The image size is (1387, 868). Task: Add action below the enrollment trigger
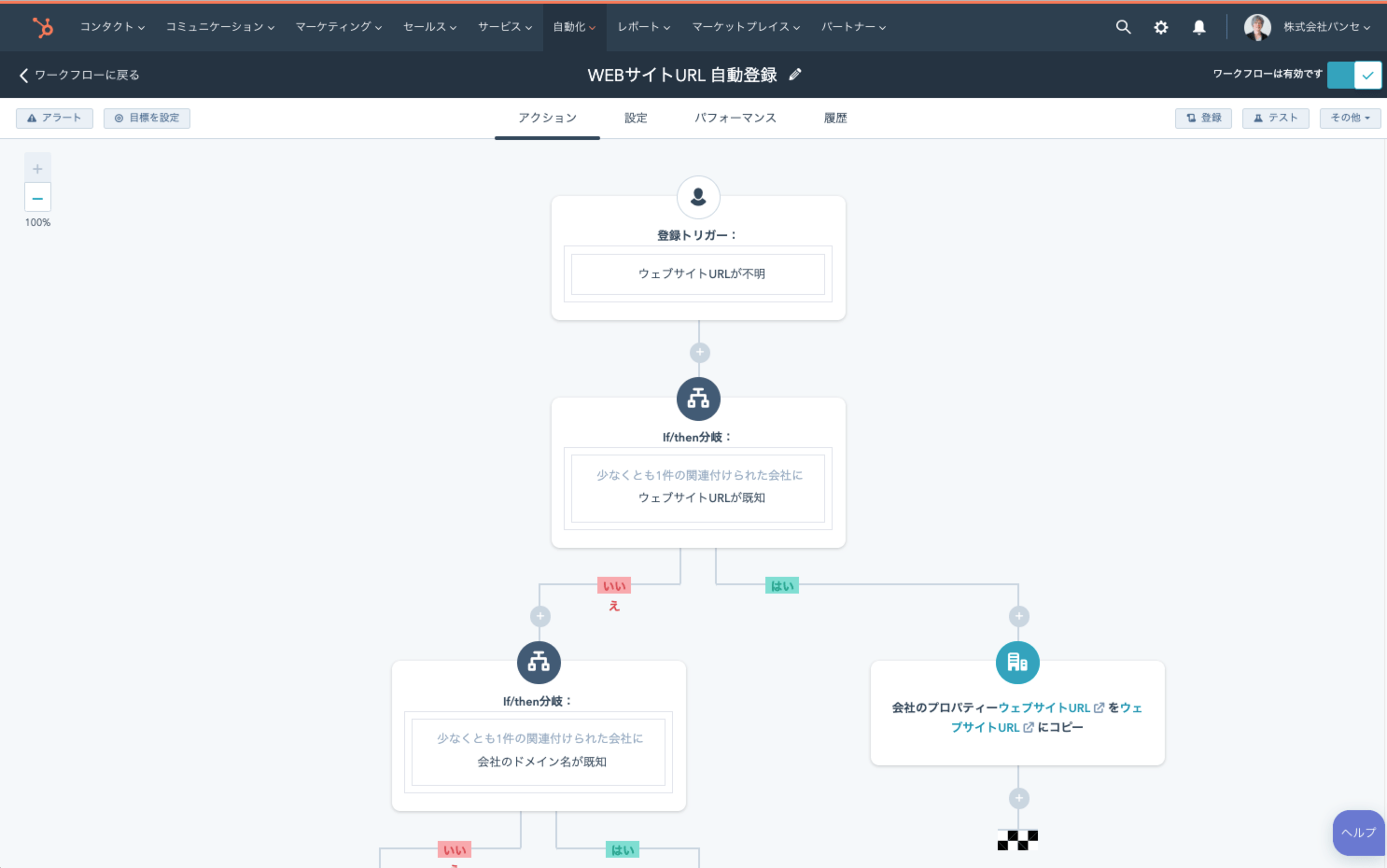[699, 353]
